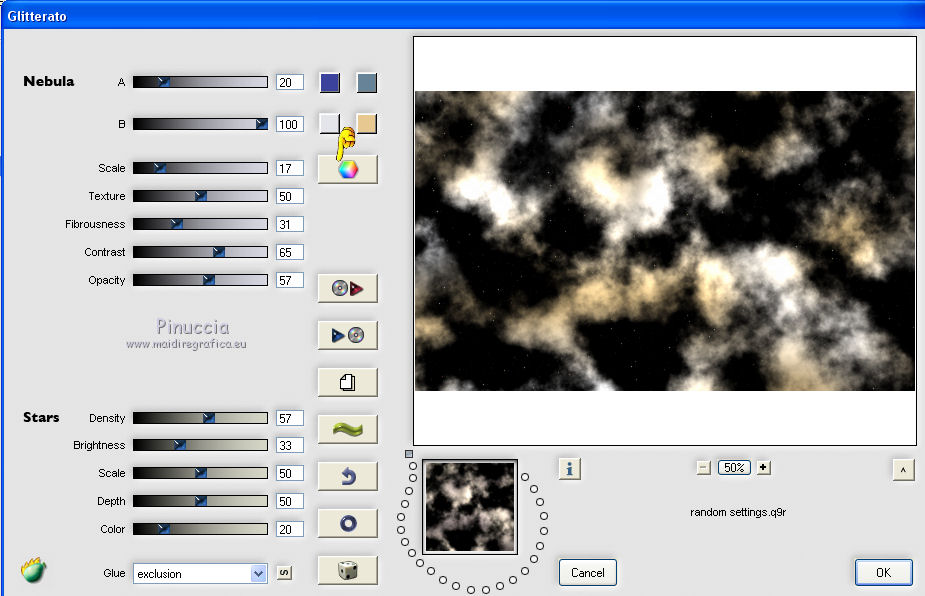Collapse preview with the caret button
Viewport: 925px width, 596px height.
point(903,470)
